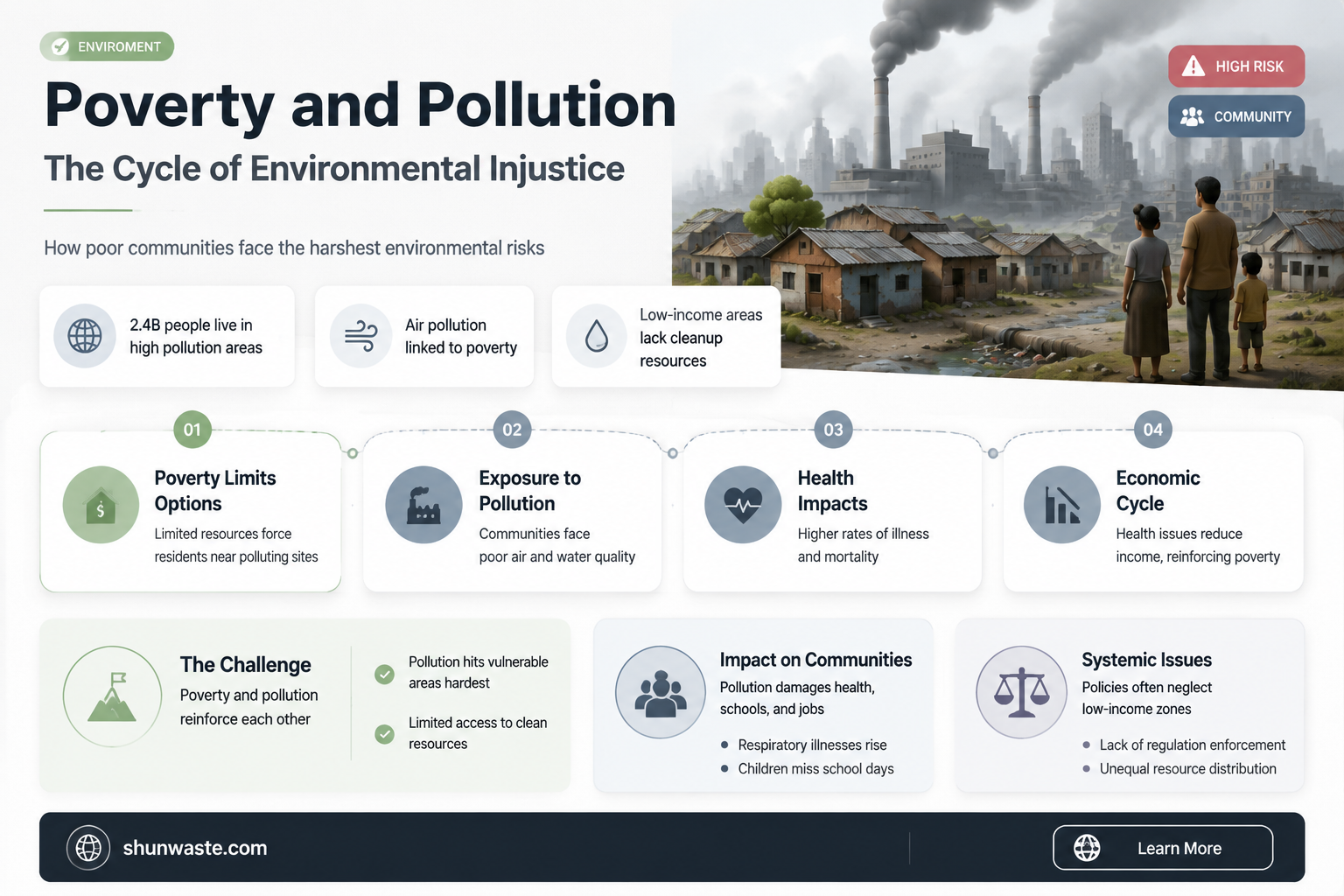Click Policies often neglect low-income zones text
This screenshot has height=896, width=1344.
click(x=1146, y=698)
